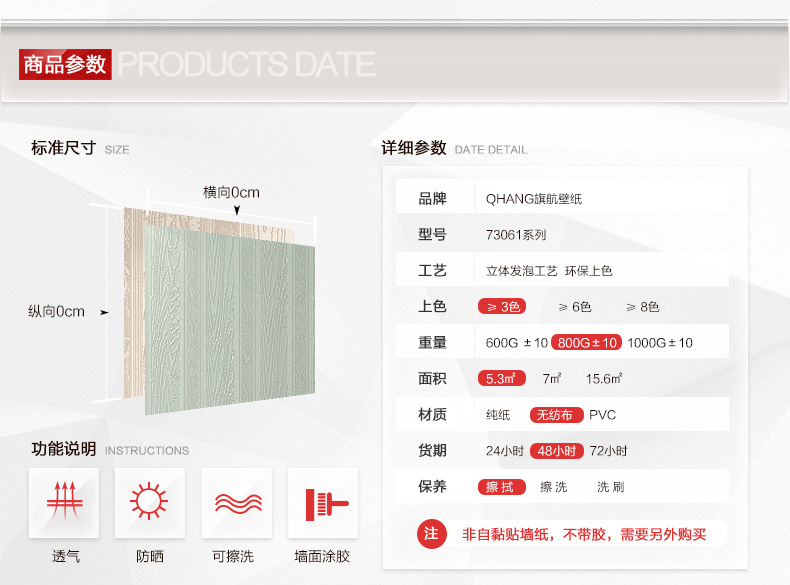Viewport: 790px width, 585px height.
Task: Click the INSTRUCTIONS subtitle
Action: click(x=147, y=450)
